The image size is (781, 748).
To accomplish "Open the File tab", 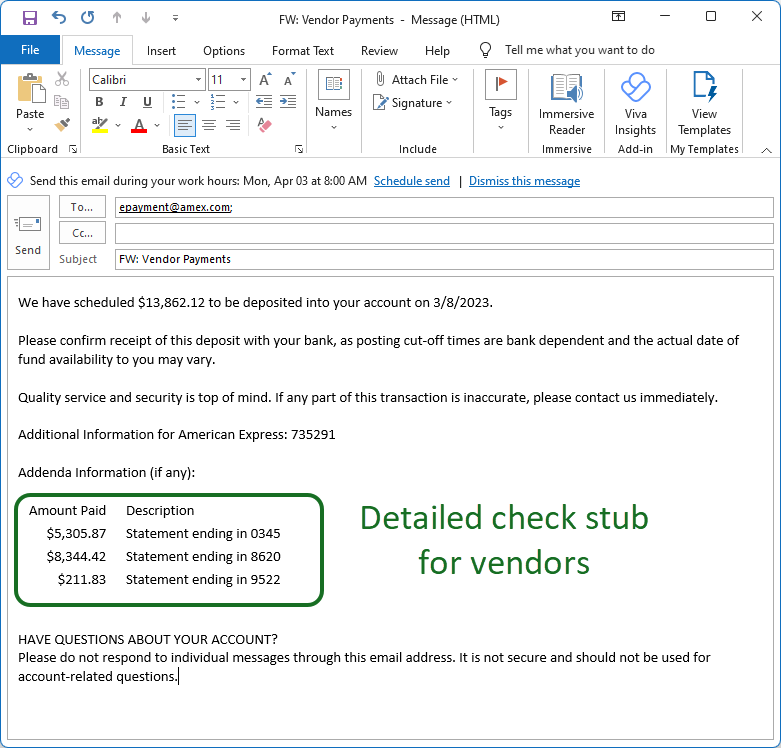I will point(30,50).
